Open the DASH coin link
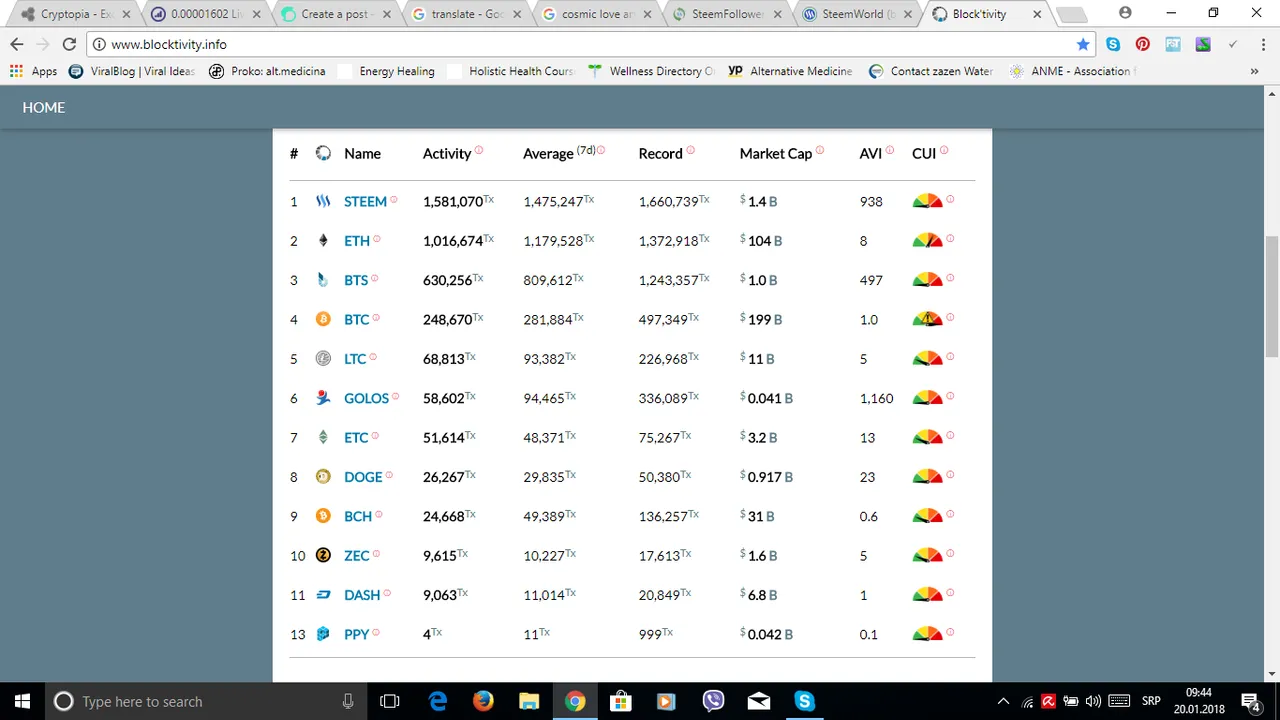Viewport: 1280px width, 720px height. 362,595
